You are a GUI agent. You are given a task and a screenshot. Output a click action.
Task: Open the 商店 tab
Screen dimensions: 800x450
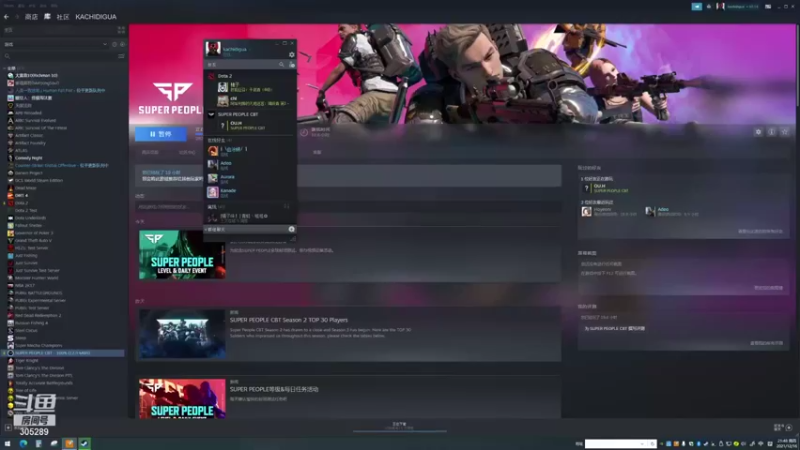31,17
